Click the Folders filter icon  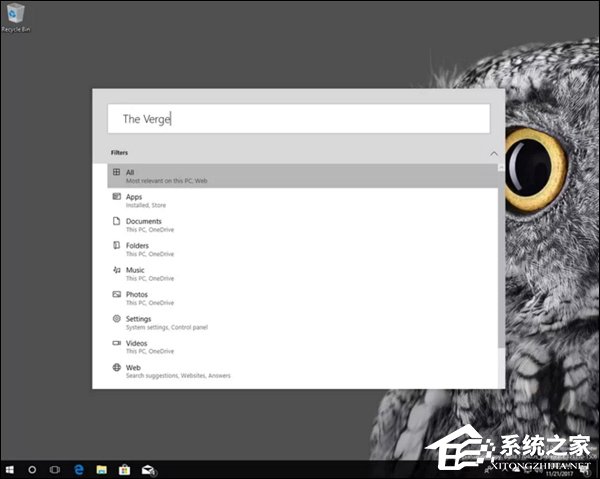(117, 245)
